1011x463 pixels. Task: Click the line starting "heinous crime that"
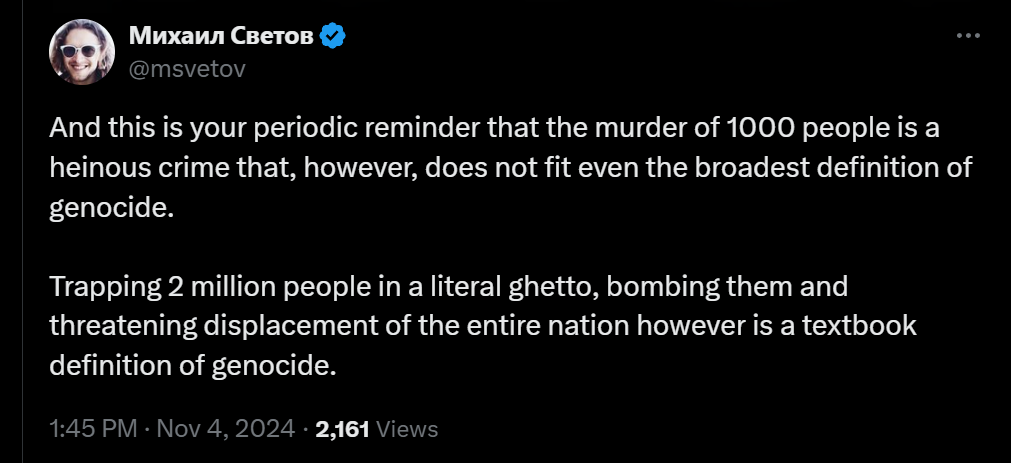(510, 168)
